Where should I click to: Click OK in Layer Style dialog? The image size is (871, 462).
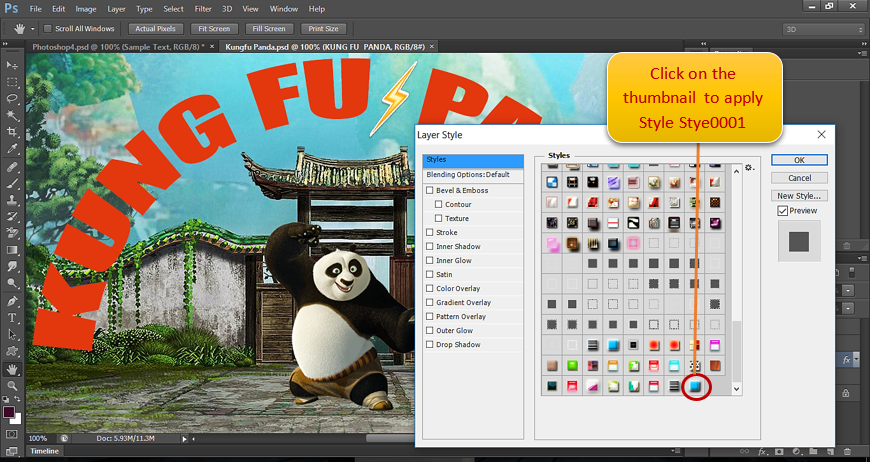(799, 160)
